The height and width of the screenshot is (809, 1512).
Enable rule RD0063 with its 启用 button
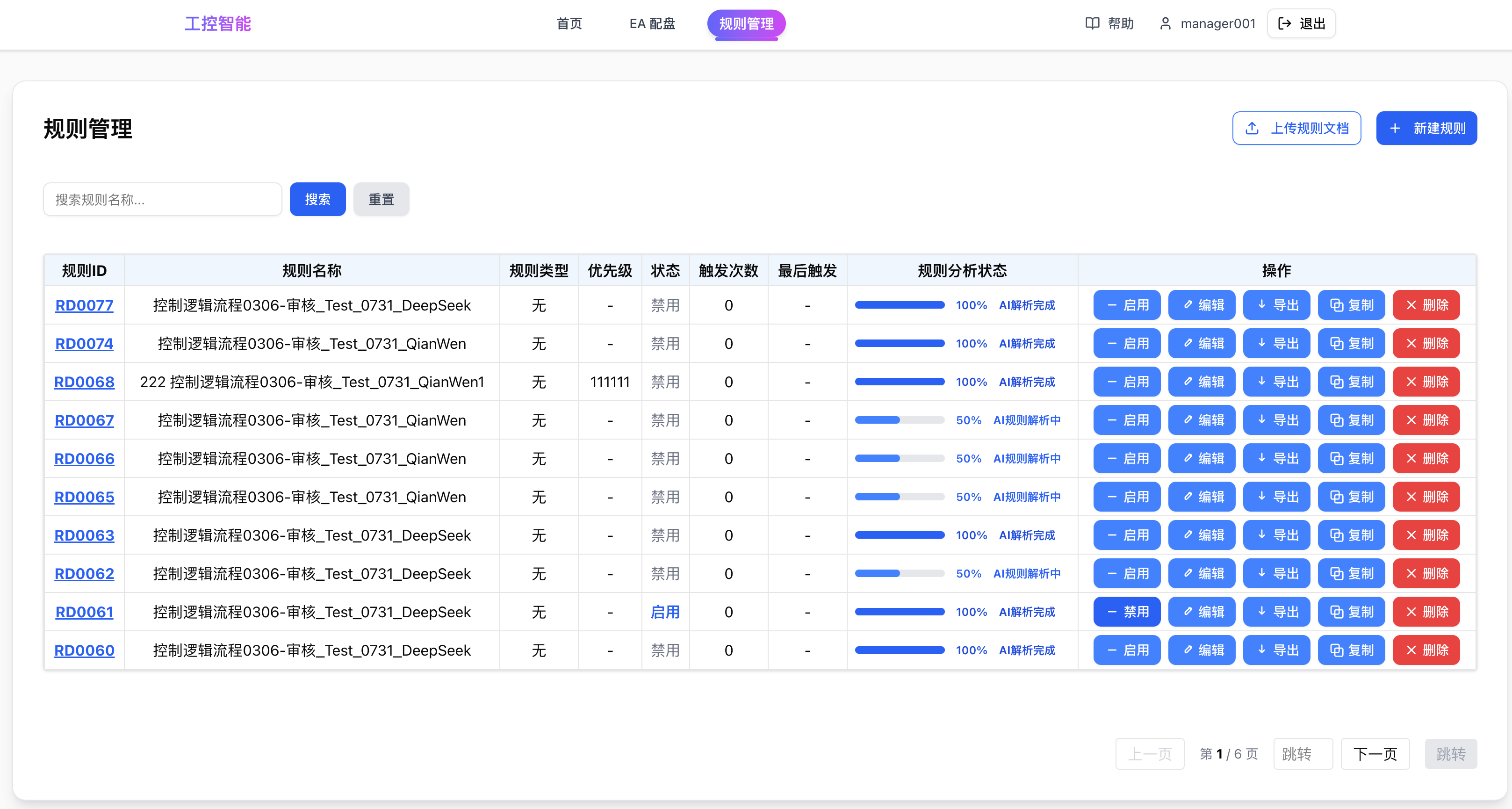pos(1126,535)
